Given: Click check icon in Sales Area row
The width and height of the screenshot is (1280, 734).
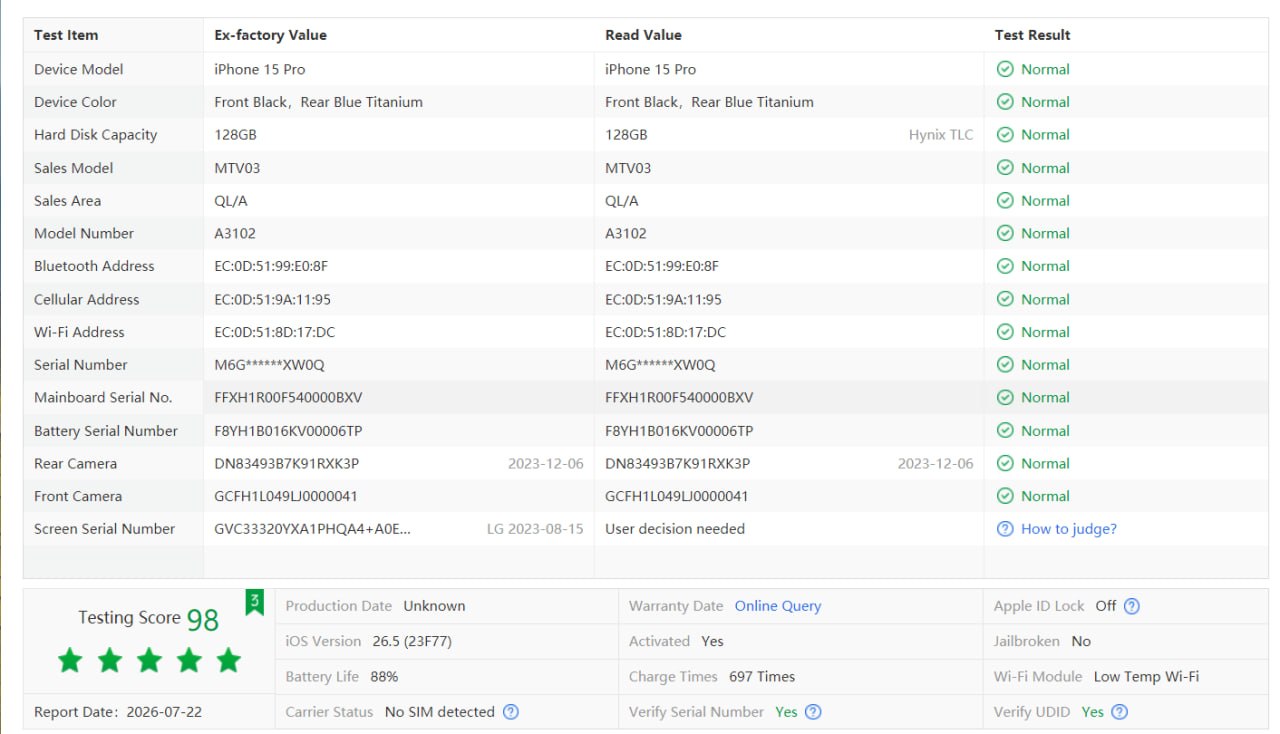Looking at the screenshot, I should (1005, 201).
